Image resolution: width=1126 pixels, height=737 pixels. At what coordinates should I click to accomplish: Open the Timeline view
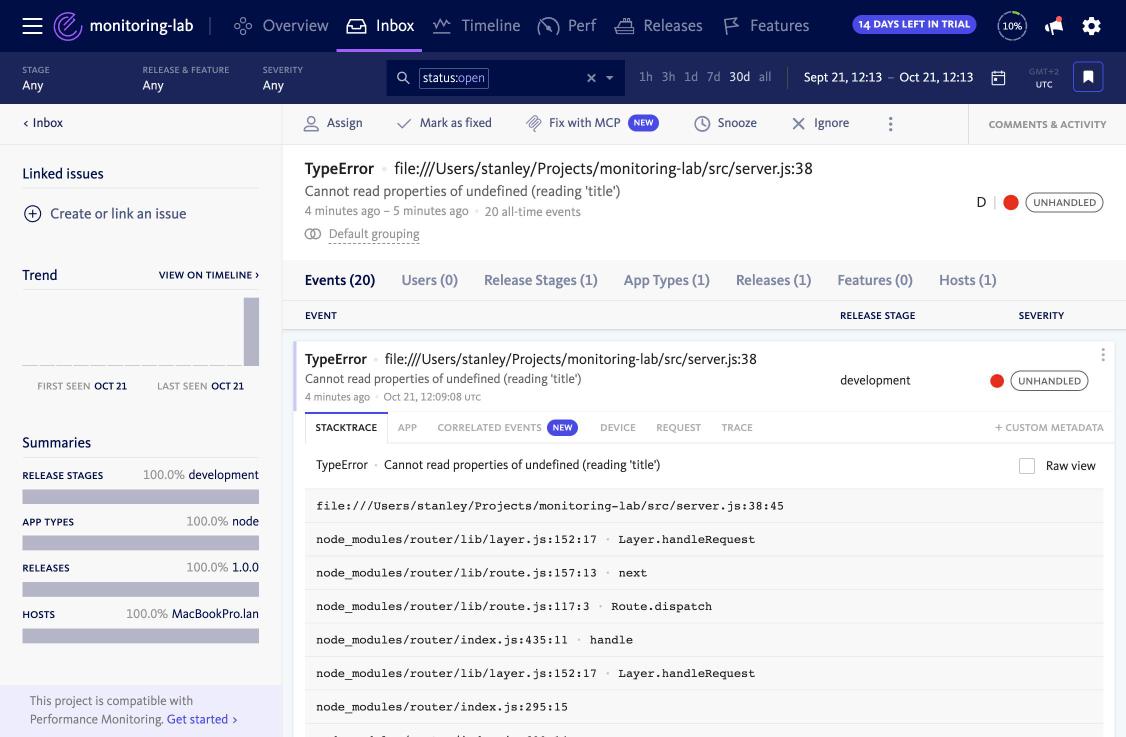tap(477, 26)
